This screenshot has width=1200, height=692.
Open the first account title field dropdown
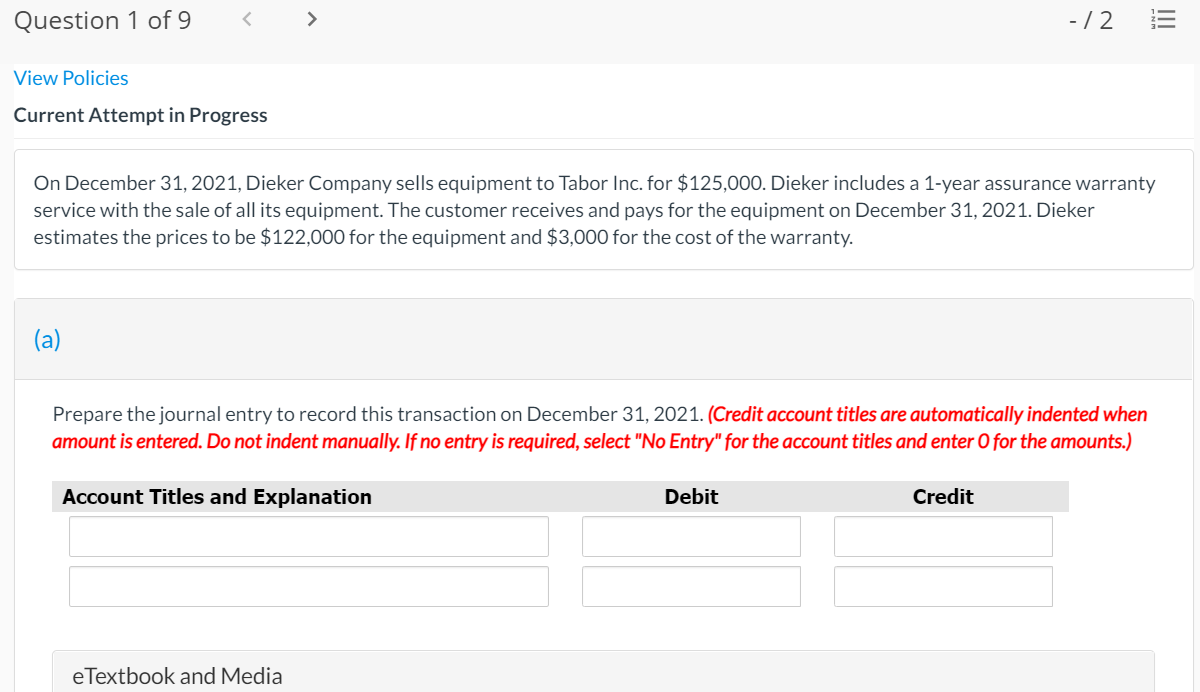coord(308,536)
